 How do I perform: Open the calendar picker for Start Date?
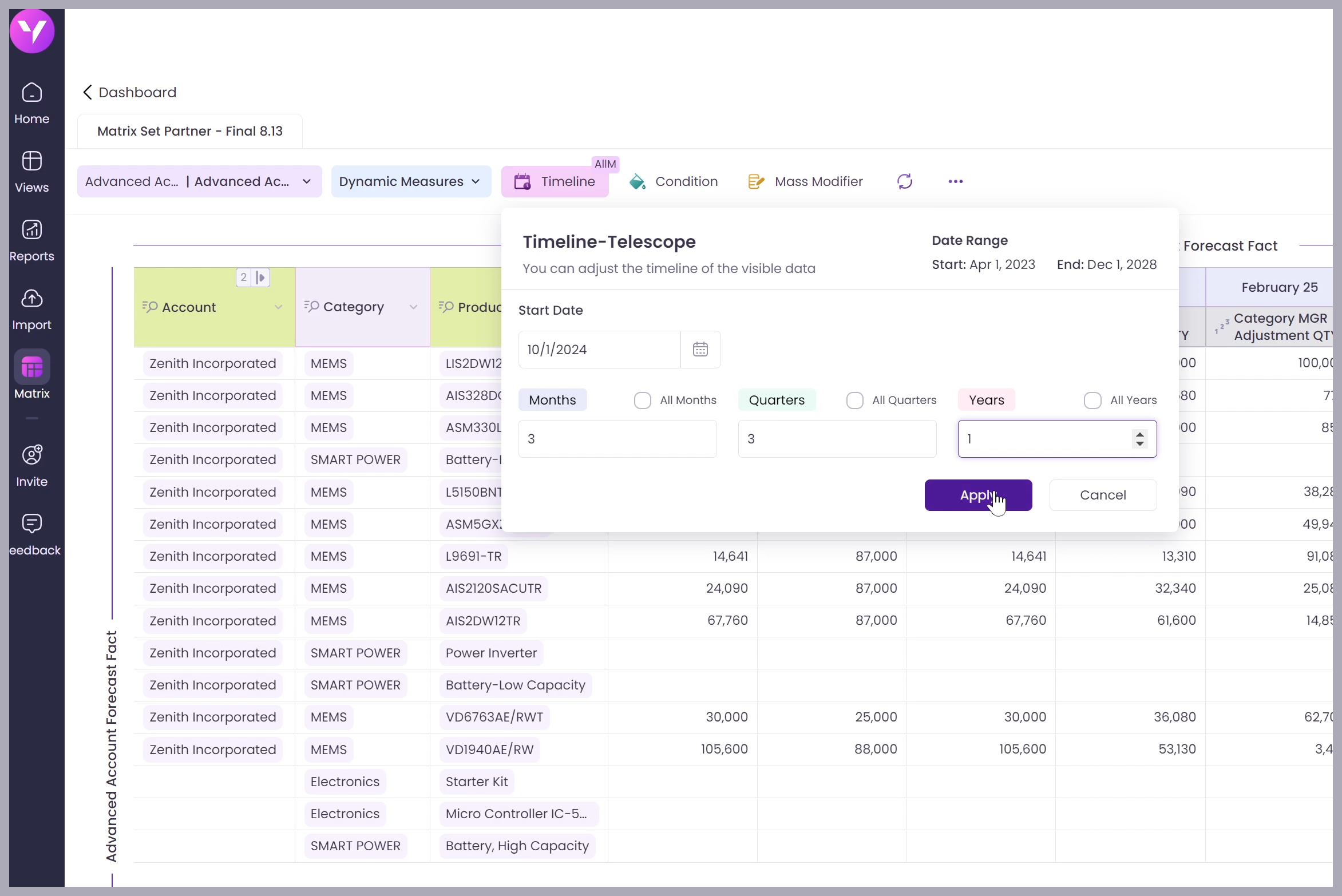pyautogui.click(x=700, y=349)
